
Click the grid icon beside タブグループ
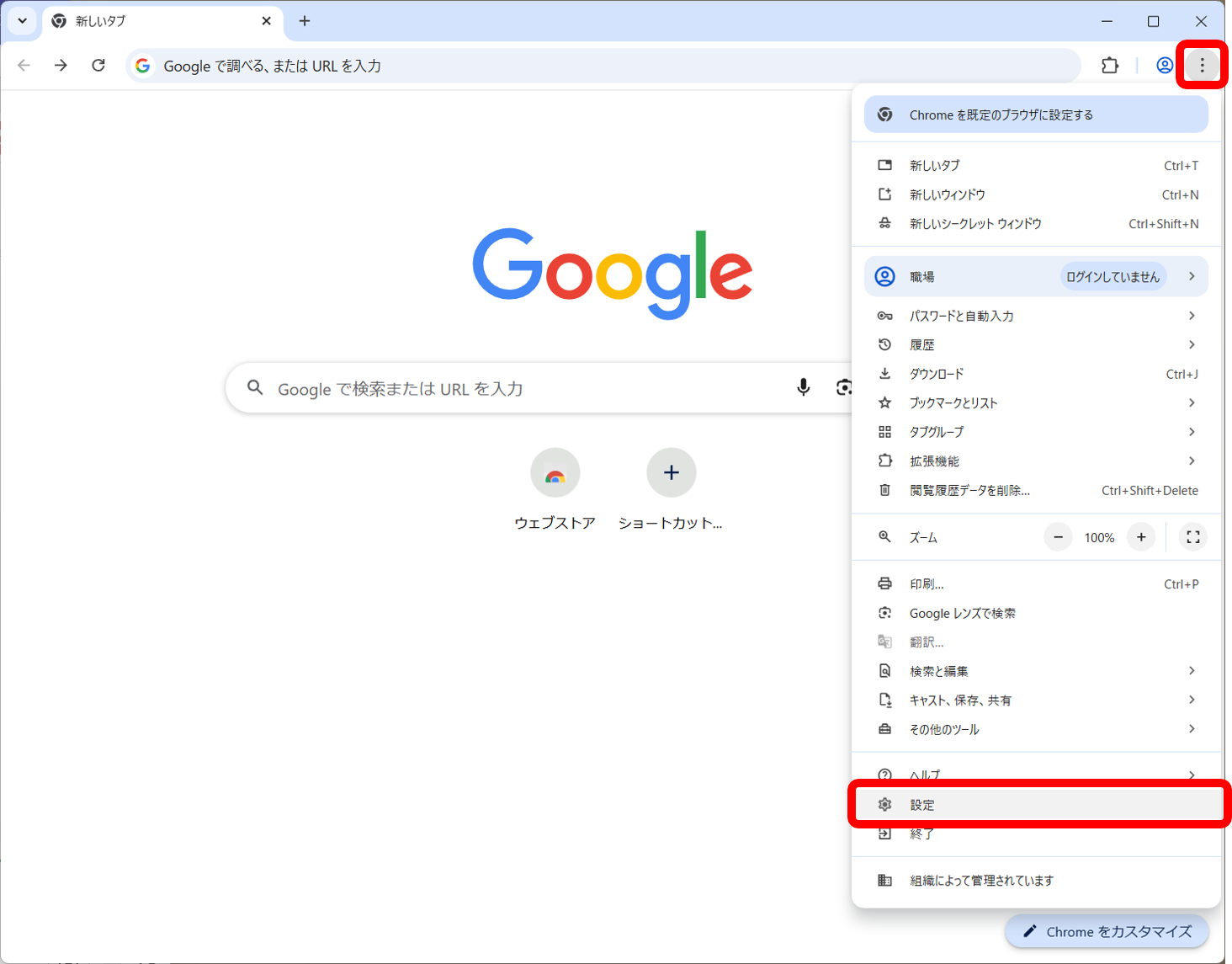coord(884,432)
